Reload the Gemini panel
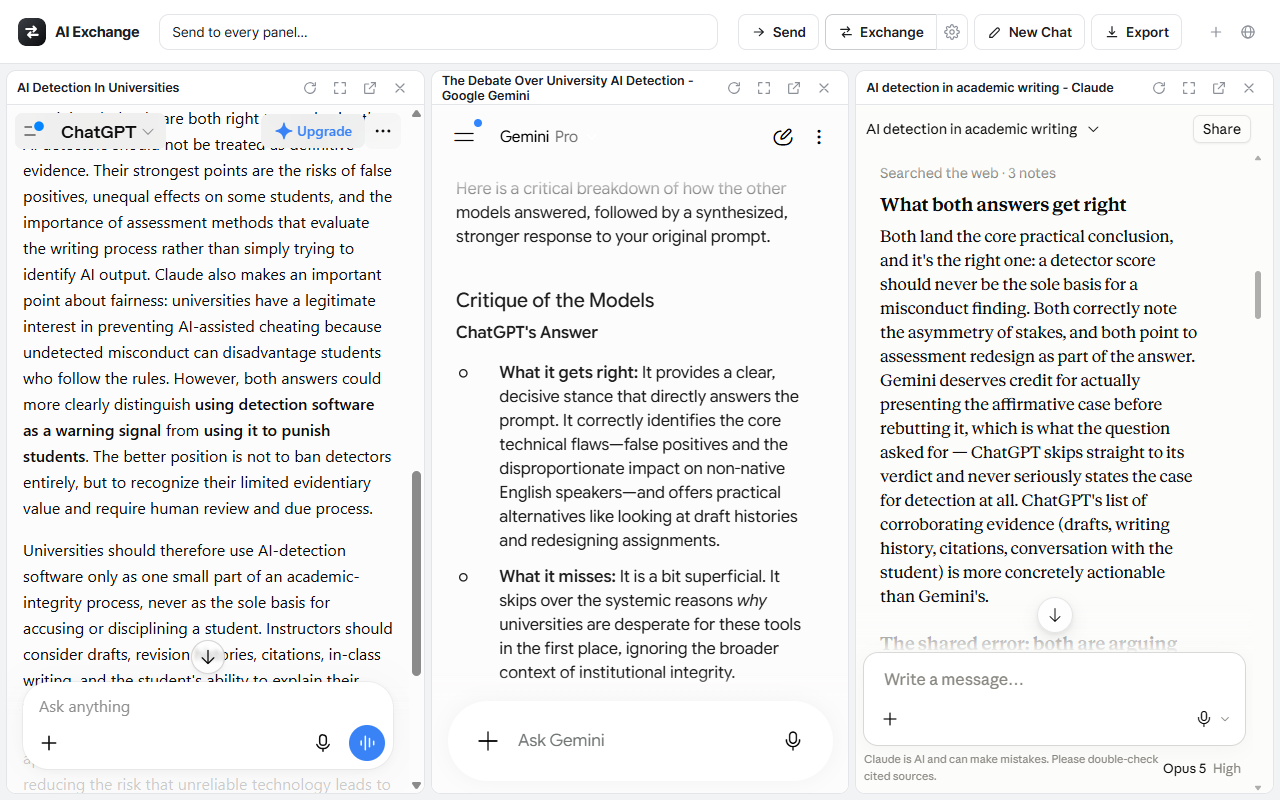This screenshot has height=800, width=1280. 734,88
